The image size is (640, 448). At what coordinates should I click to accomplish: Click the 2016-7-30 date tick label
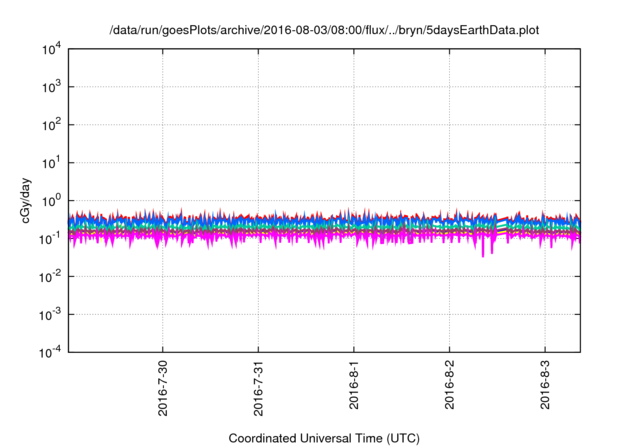click(162, 388)
